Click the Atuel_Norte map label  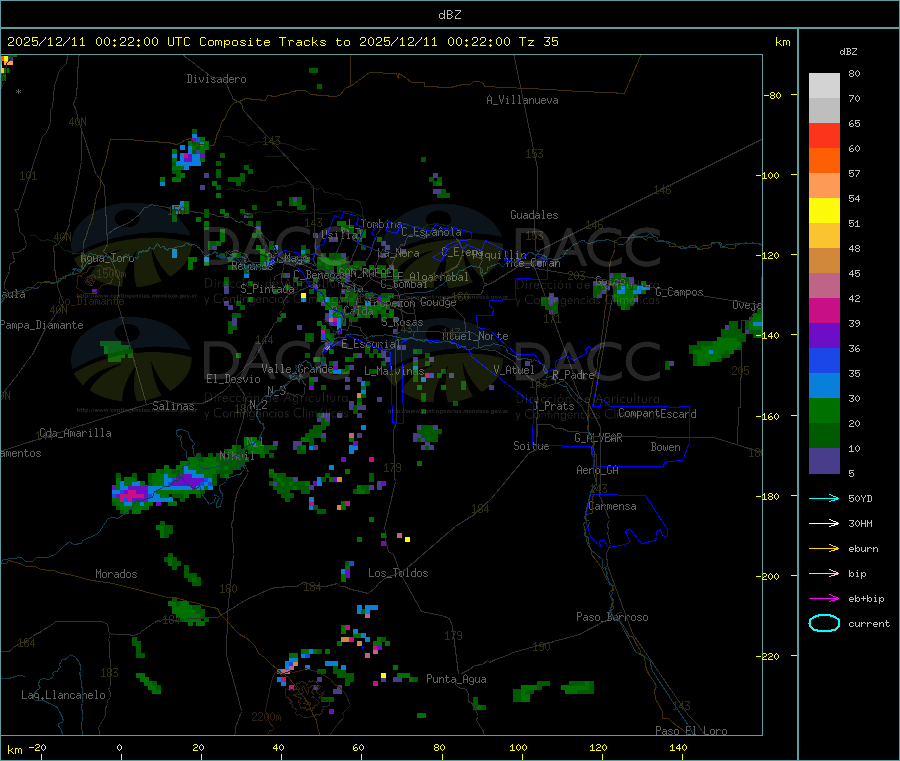(x=475, y=336)
